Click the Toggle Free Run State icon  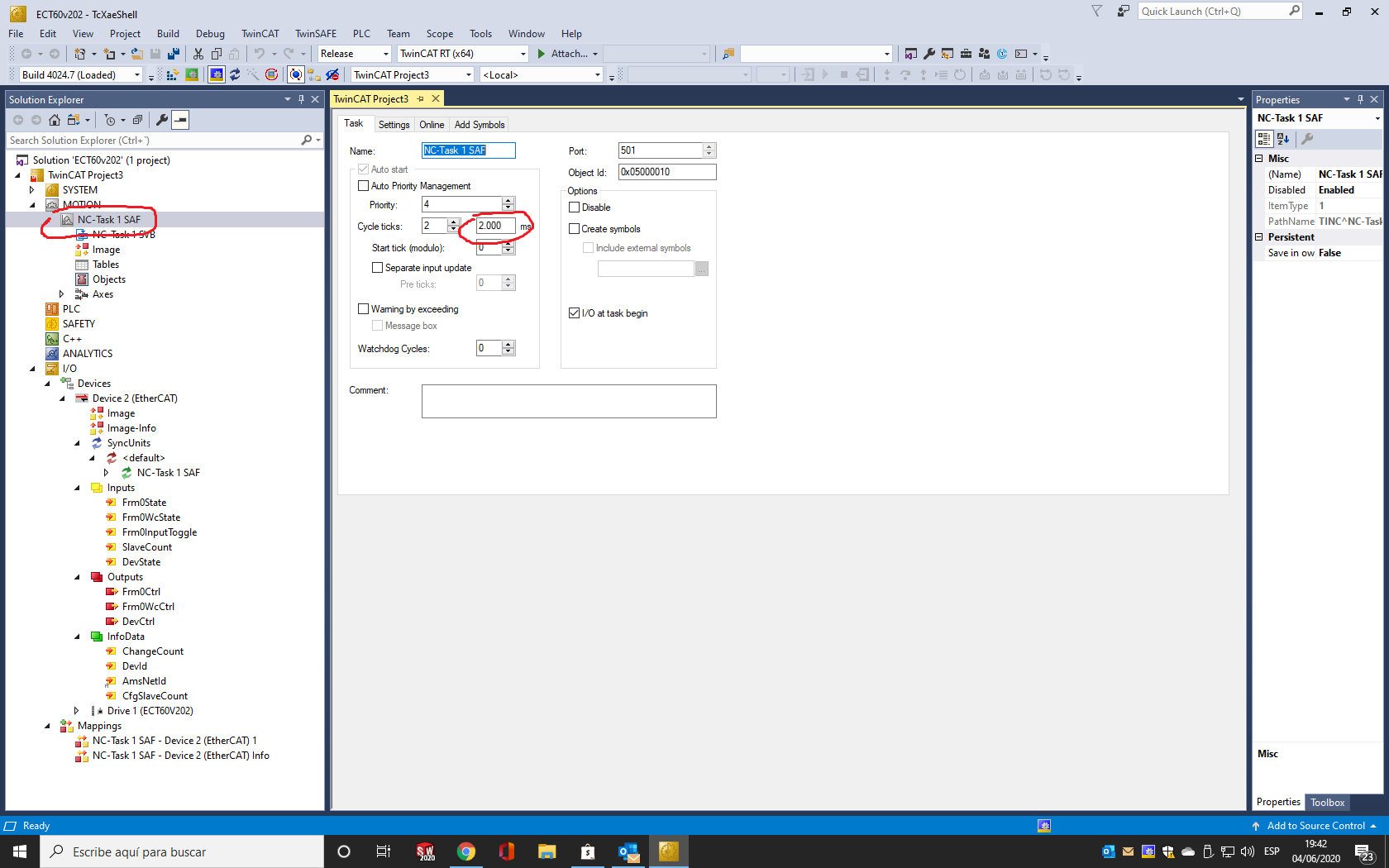[271, 74]
